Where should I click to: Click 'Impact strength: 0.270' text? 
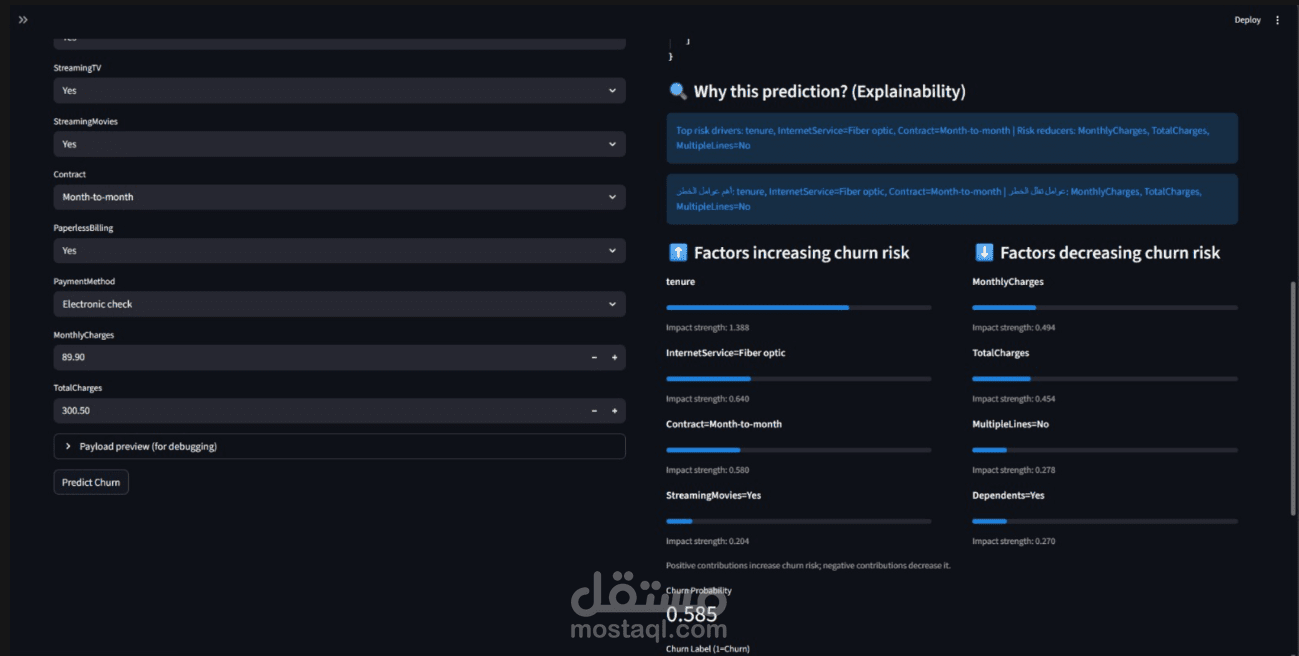tap(1013, 541)
